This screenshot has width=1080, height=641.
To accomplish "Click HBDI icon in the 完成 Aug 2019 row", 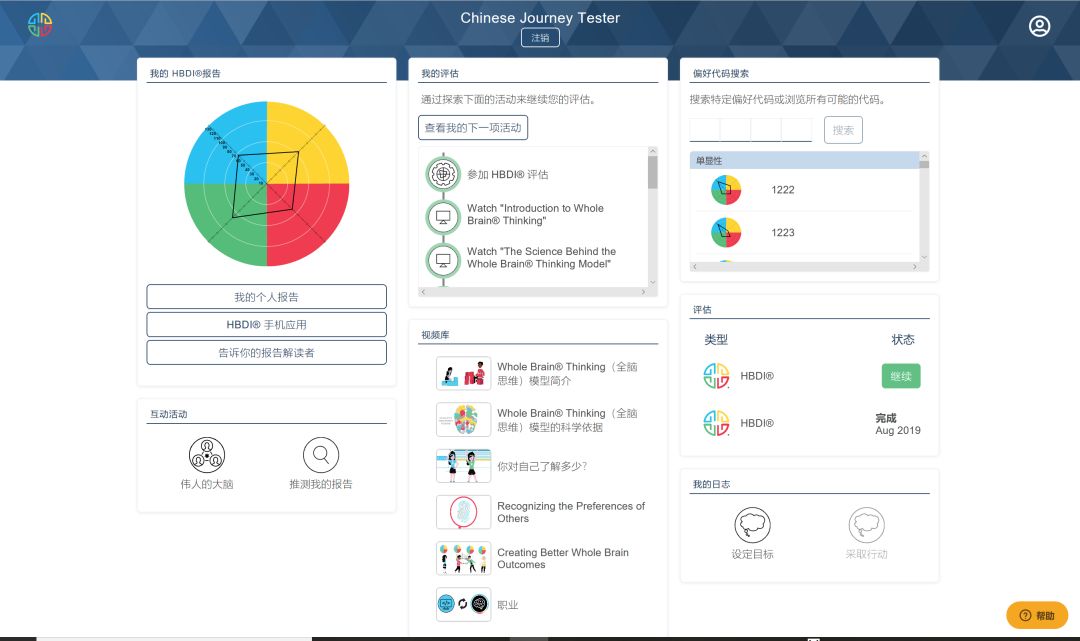I will [716, 423].
